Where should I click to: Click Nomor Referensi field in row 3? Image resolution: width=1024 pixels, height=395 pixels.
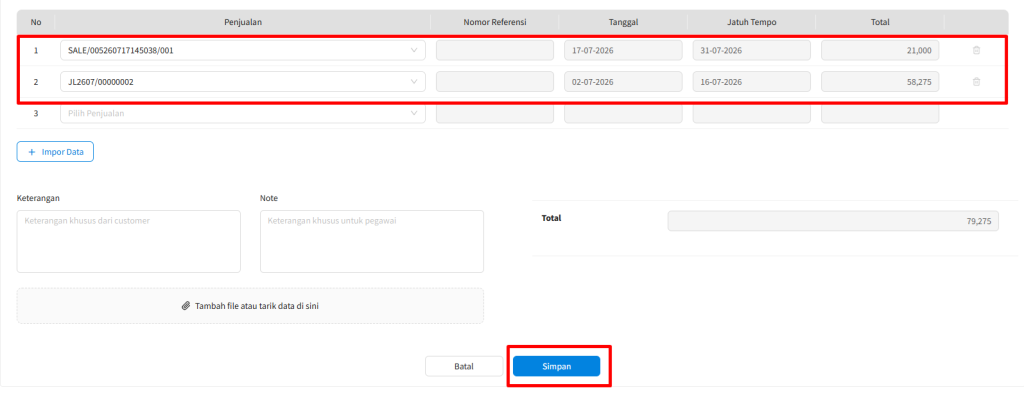coord(495,113)
